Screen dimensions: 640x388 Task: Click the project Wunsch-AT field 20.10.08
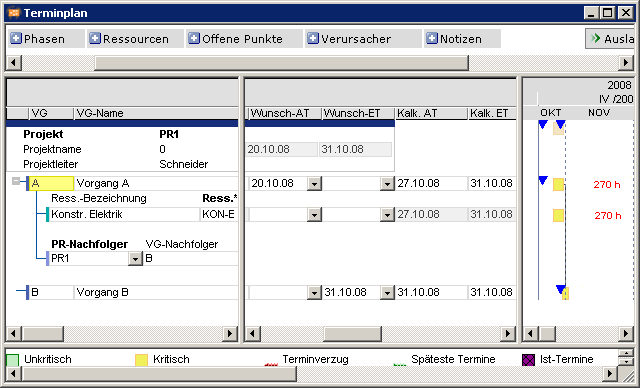282,149
